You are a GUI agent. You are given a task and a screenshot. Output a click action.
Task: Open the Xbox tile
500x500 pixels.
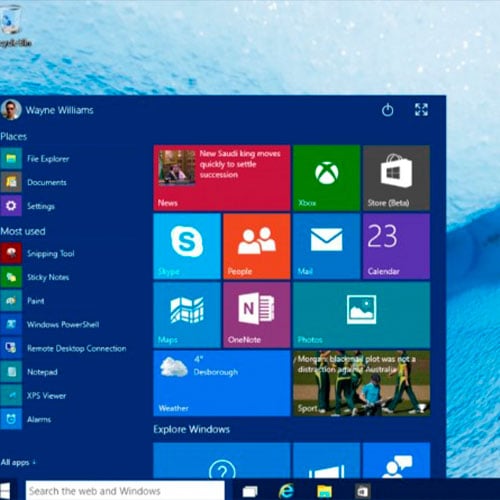(327, 178)
